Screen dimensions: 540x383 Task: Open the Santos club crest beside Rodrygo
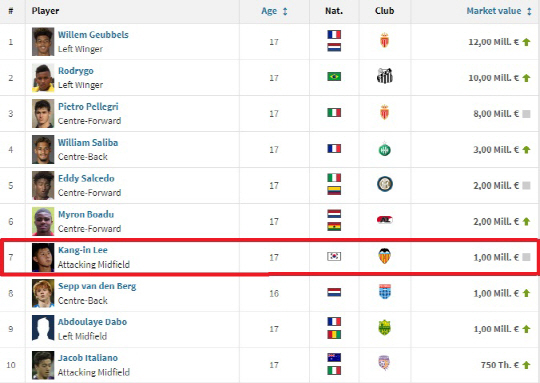(384, 76)
